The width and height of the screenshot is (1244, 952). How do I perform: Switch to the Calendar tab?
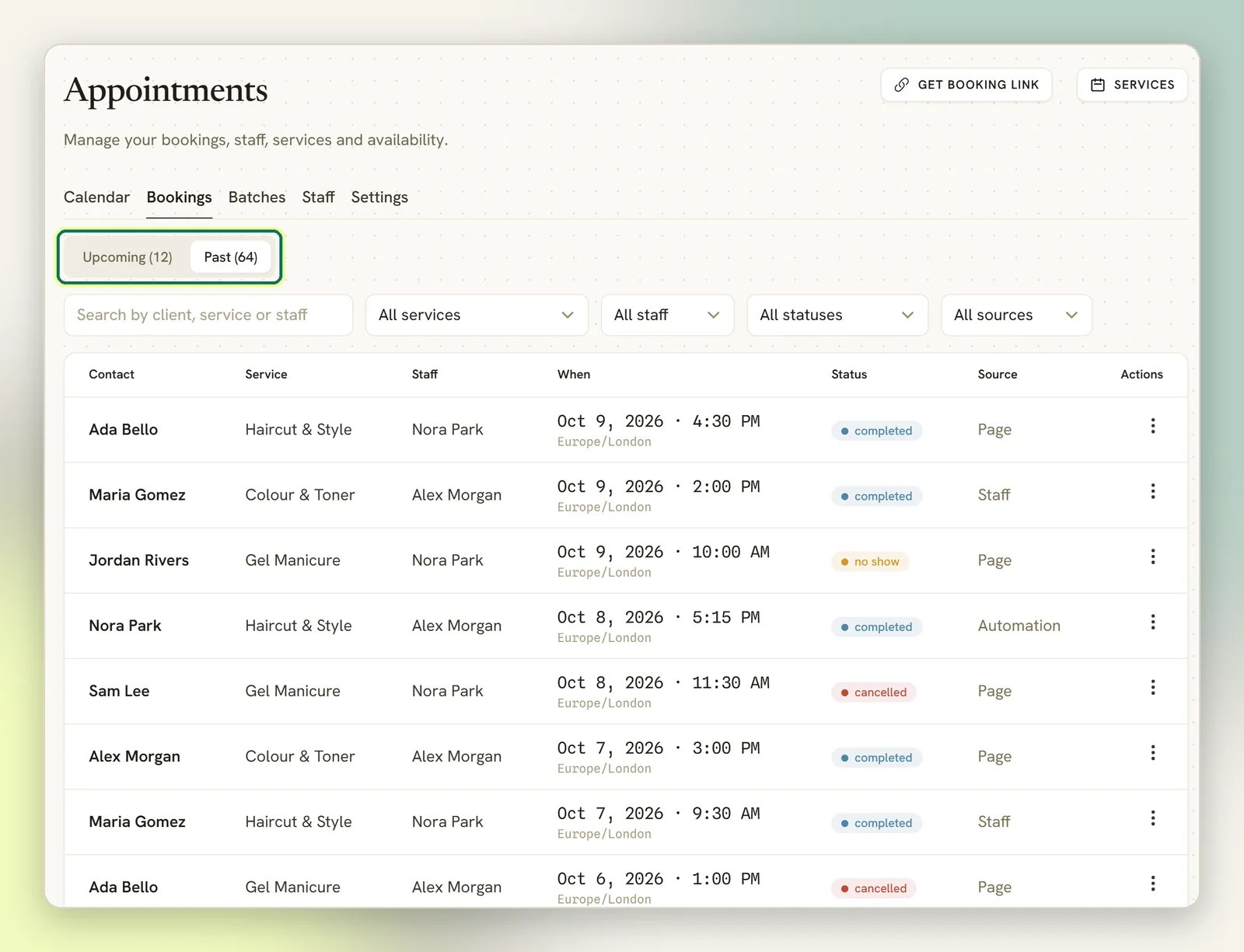click(96, 197)
